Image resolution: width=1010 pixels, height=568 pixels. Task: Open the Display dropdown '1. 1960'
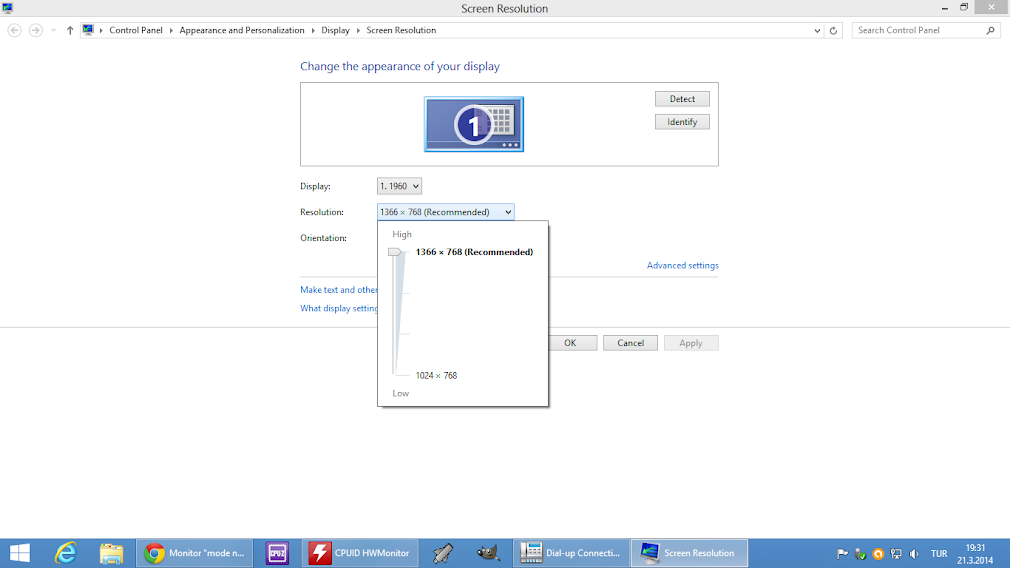399,186
